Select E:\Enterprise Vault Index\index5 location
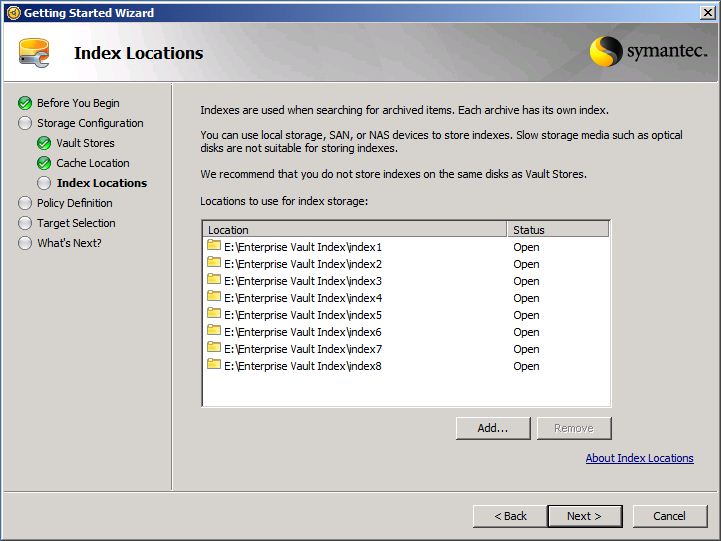This screenshot has height=541, width=721. coord(303,315)
